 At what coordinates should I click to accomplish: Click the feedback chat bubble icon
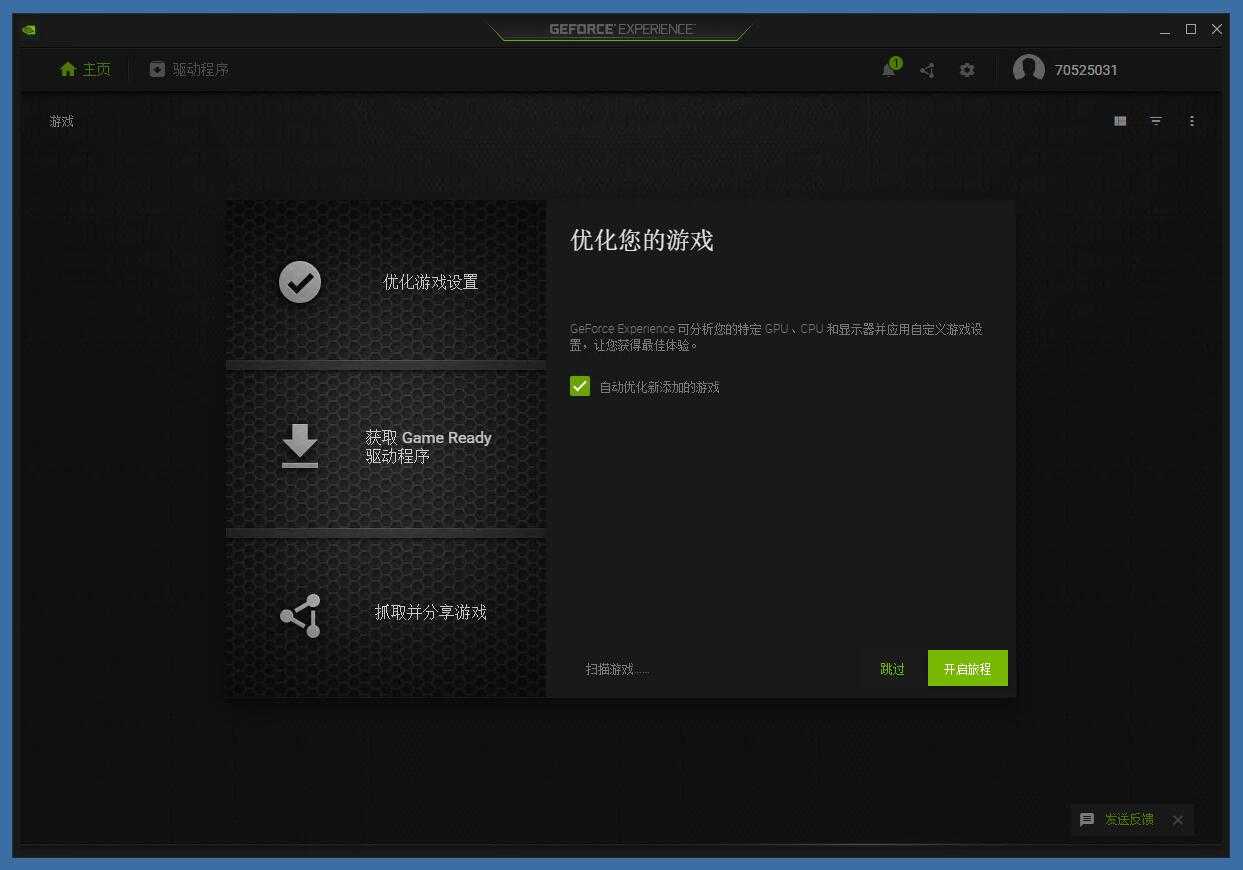(1087, 819)
